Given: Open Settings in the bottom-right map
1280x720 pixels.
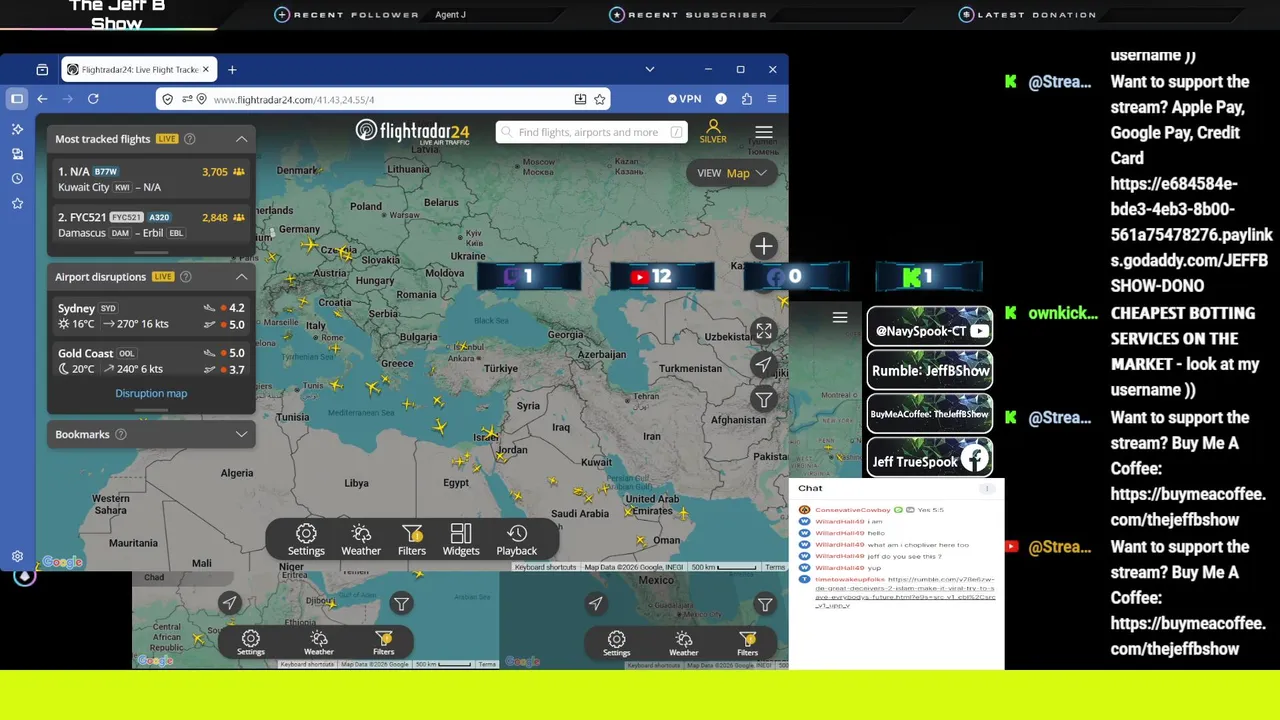Looking at the screenshot, I should (x=617, y=642).
